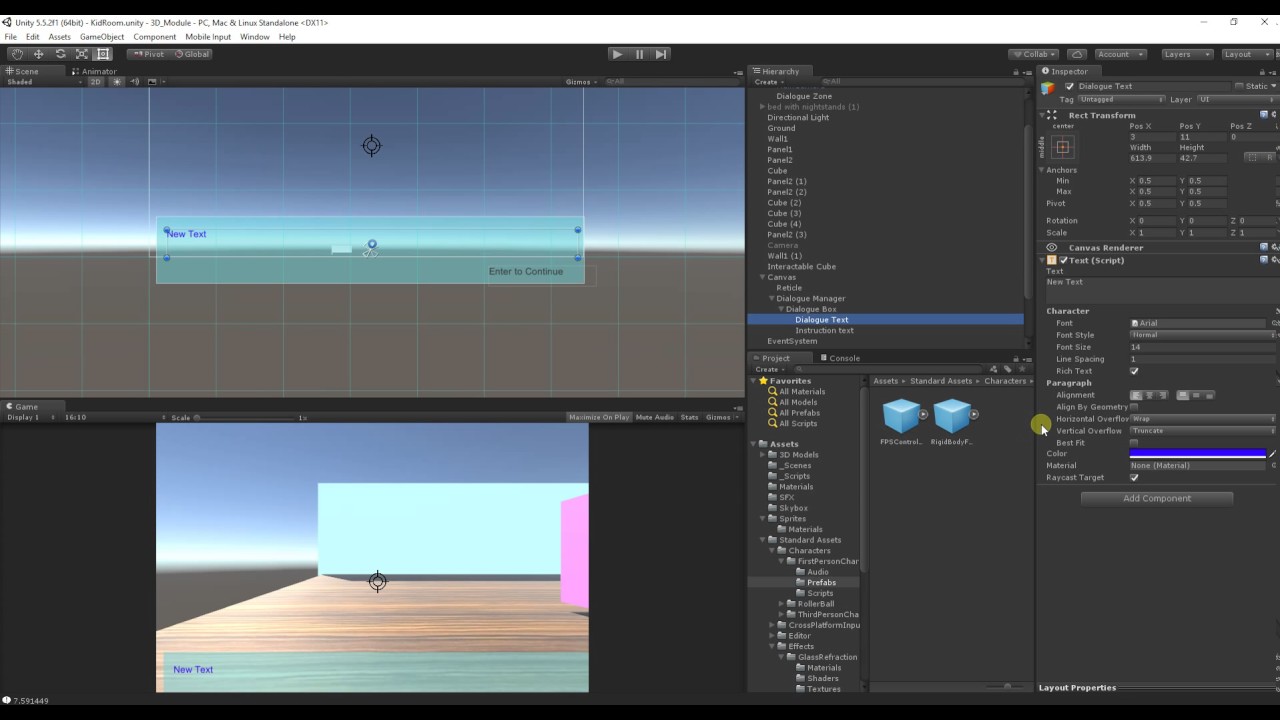The height and width of the screenshot is (720, 1280).
Task: Expand the FirstPersonCharacter folder in Project panel
Action: coord(781,561)
